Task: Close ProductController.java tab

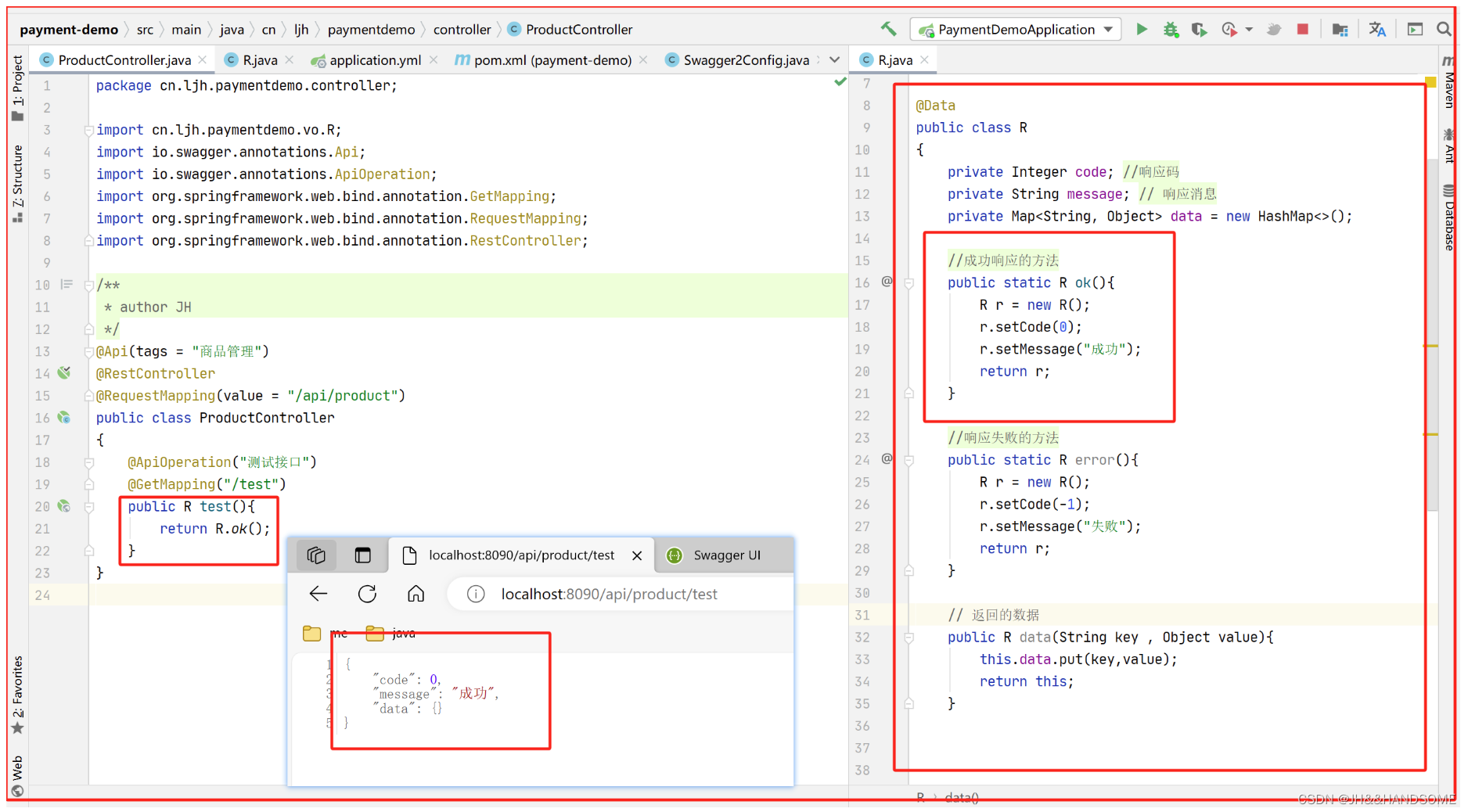Action: point(203,59)
